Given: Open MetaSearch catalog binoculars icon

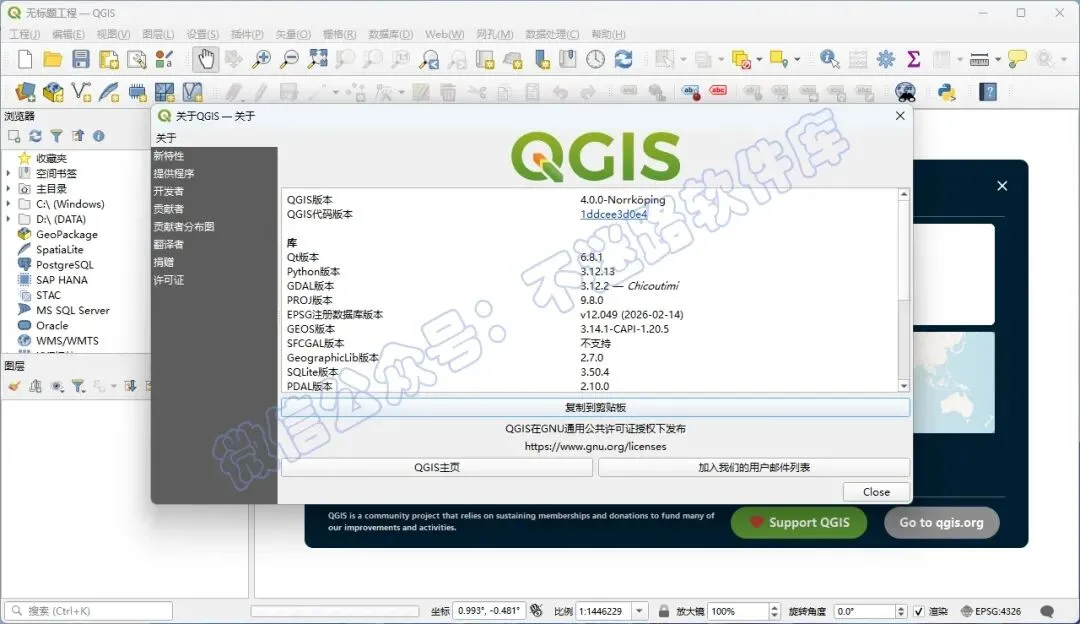Looking at the screenshot, I should 905,92.
